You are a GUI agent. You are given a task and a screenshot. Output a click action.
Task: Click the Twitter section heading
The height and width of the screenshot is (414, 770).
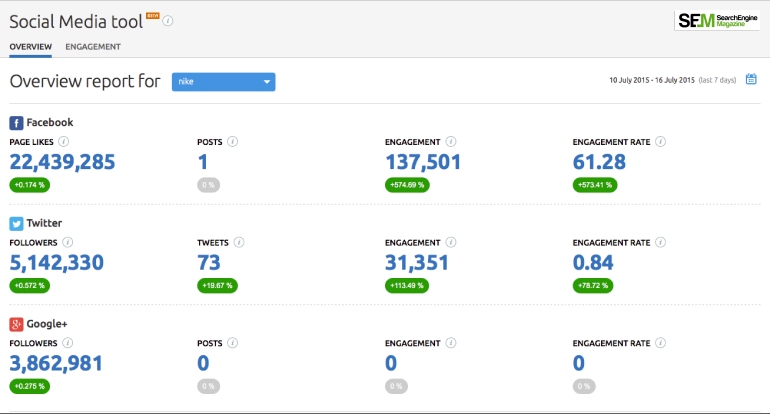pyautogui.click(x=44, y=223)
